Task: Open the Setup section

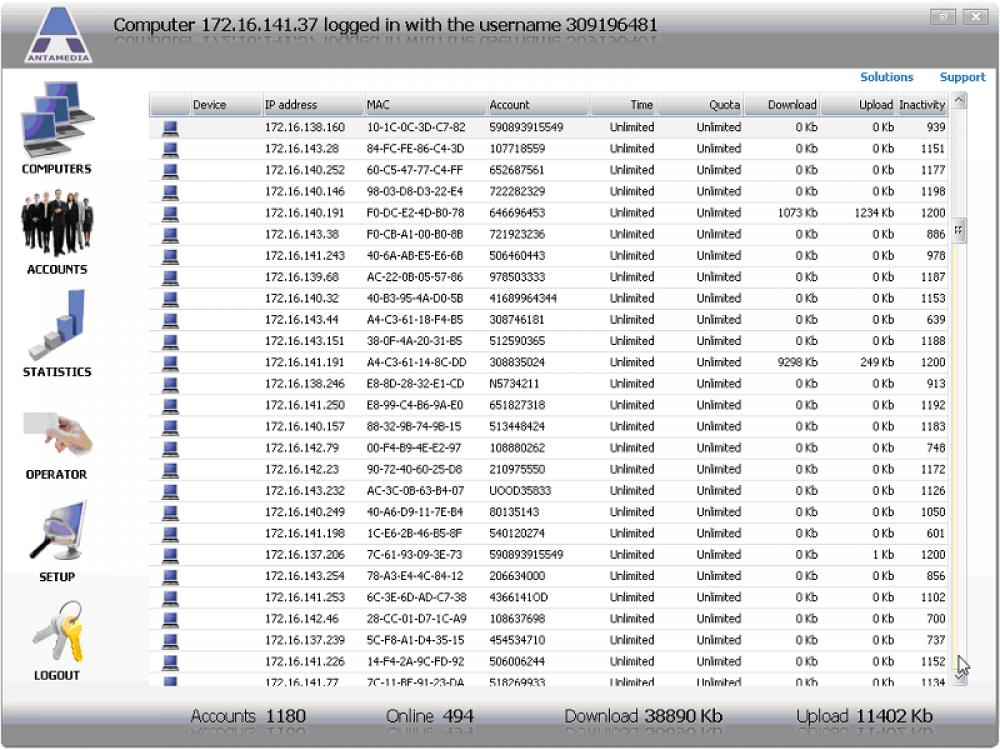Action: pos(57,538)
